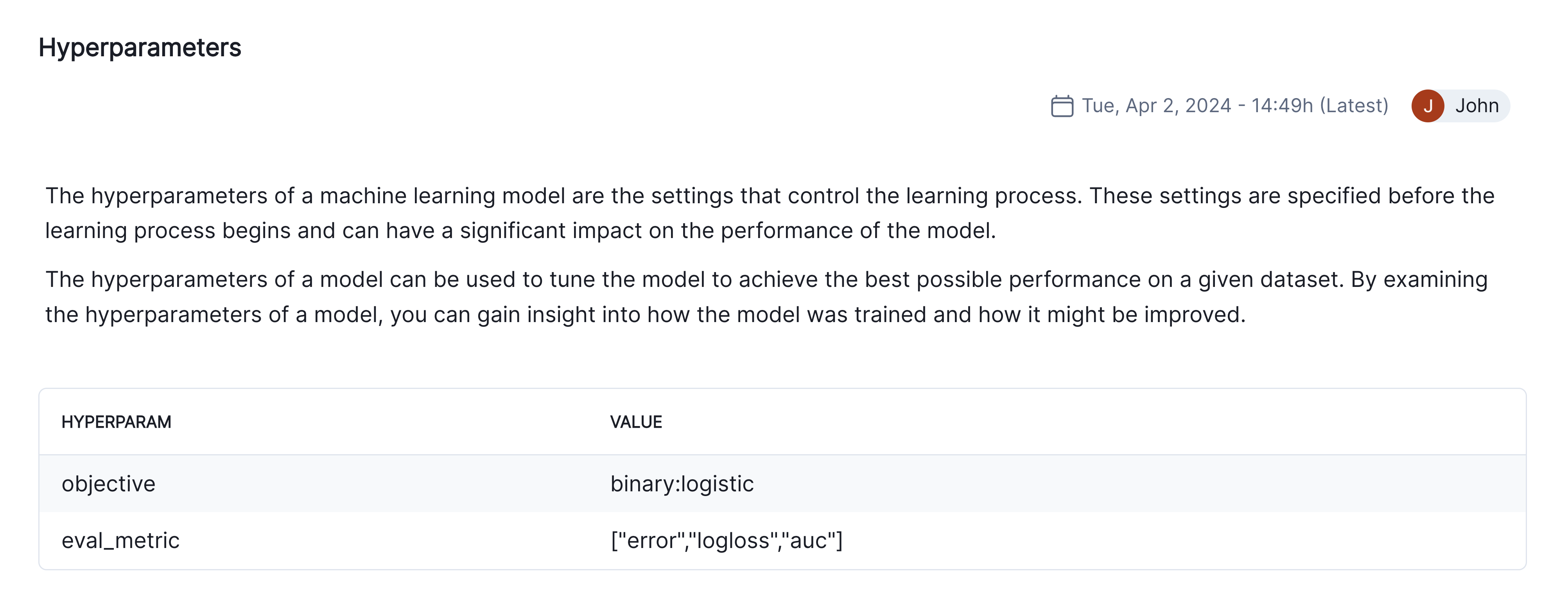Screen dimensions: 1568x591
Task: Click the binary:logistic value cell
Action: [x=682, y=484]
